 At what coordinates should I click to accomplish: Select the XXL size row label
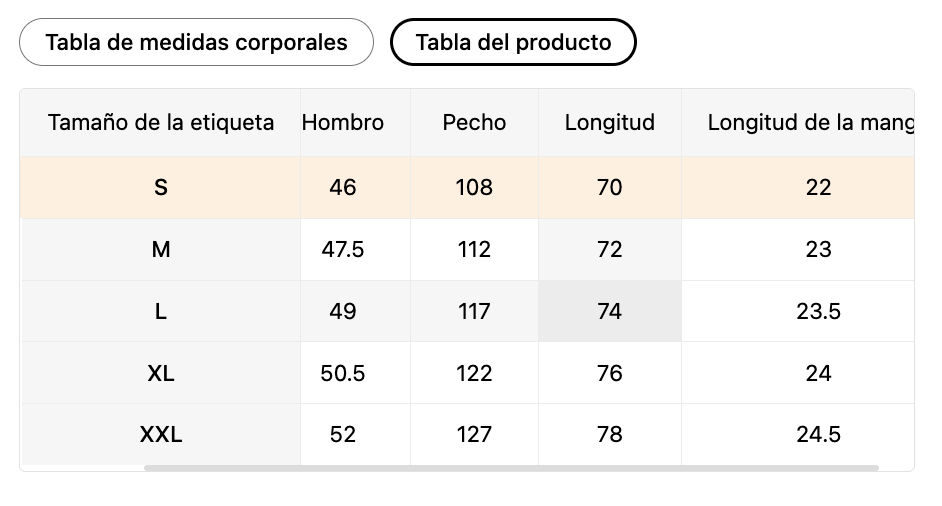[x=161, y=434]
